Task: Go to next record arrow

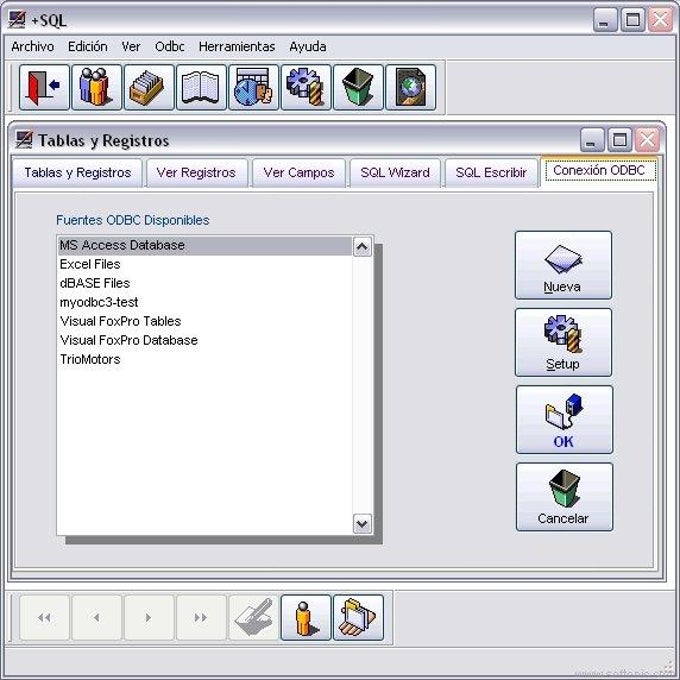Action: [x=149, y=618]
